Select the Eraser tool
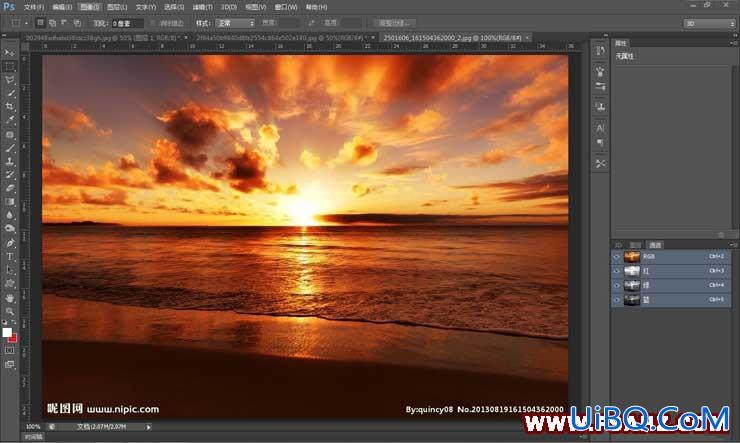Viewport: 740px width, 443px height. [x=9, y=188]
